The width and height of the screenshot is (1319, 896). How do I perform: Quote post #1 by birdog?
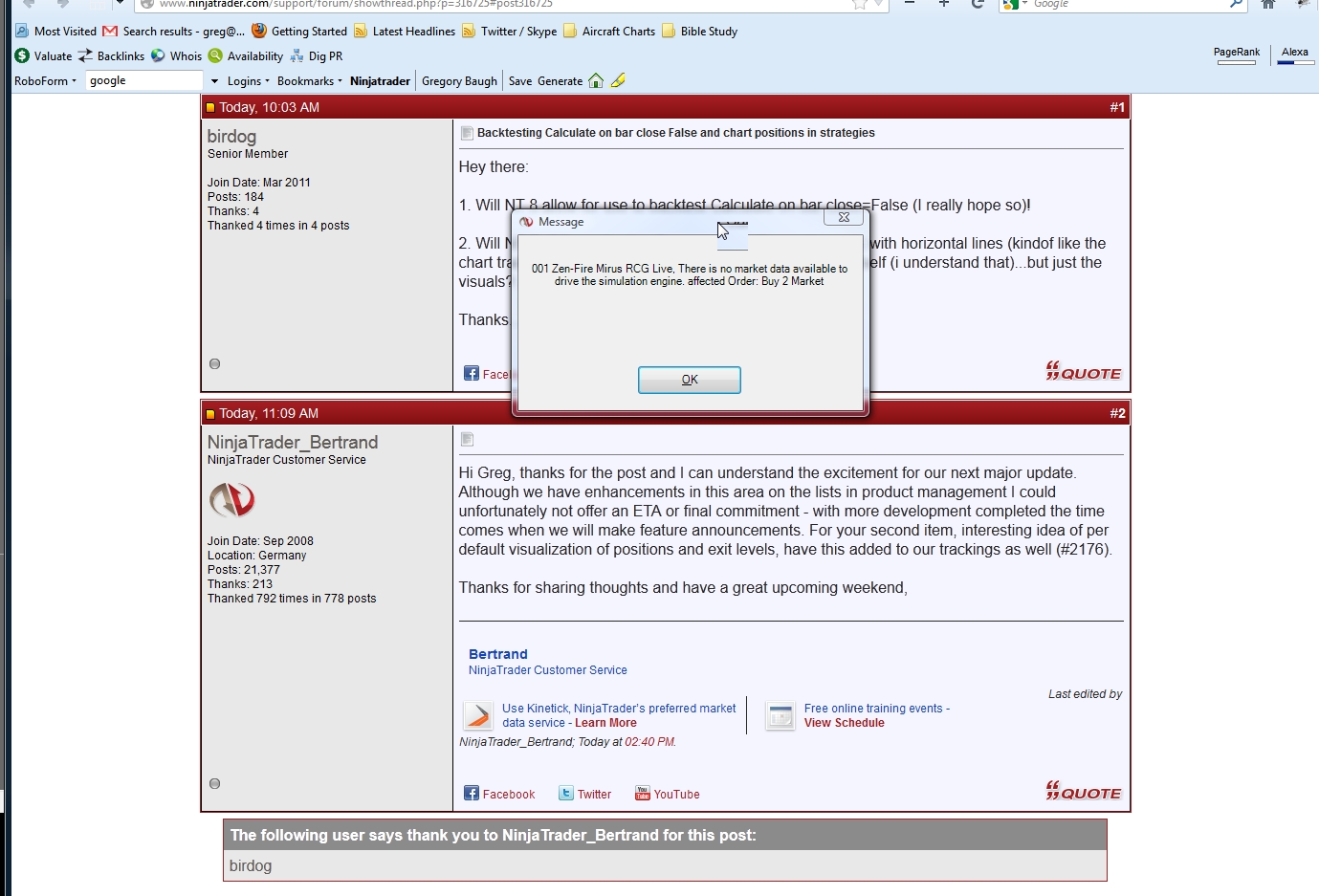1083,371
